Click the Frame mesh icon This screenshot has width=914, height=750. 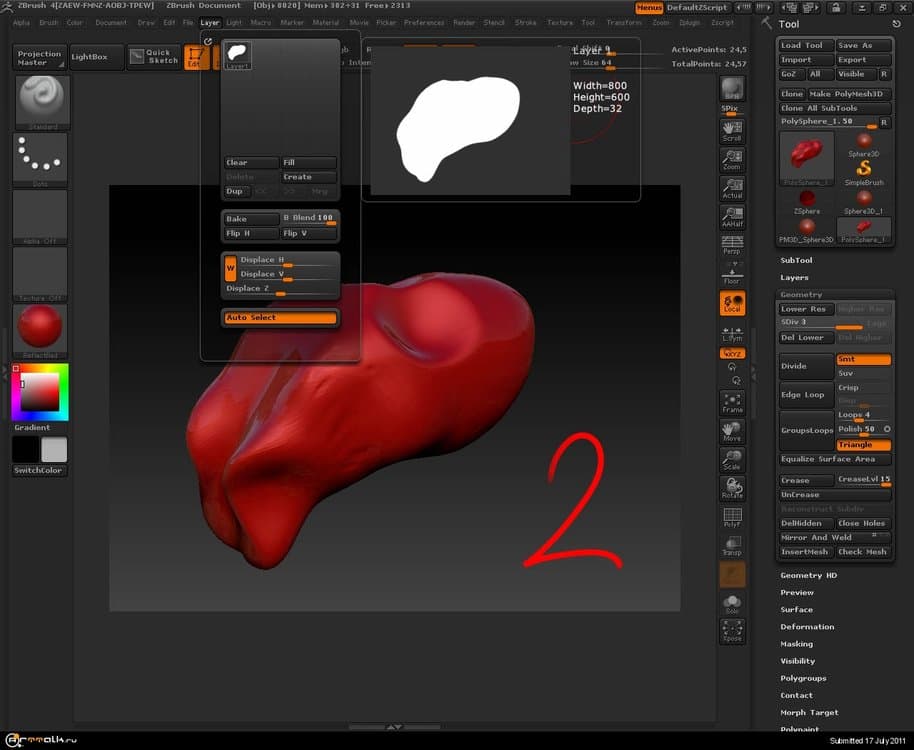(732, 402)
